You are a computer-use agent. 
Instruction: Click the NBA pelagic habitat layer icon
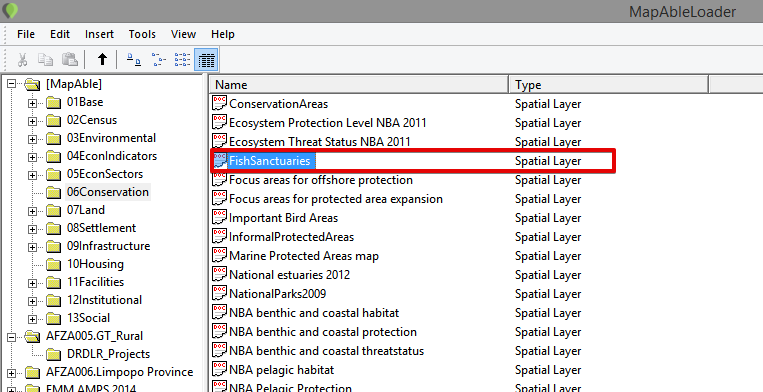coord(219,369)
